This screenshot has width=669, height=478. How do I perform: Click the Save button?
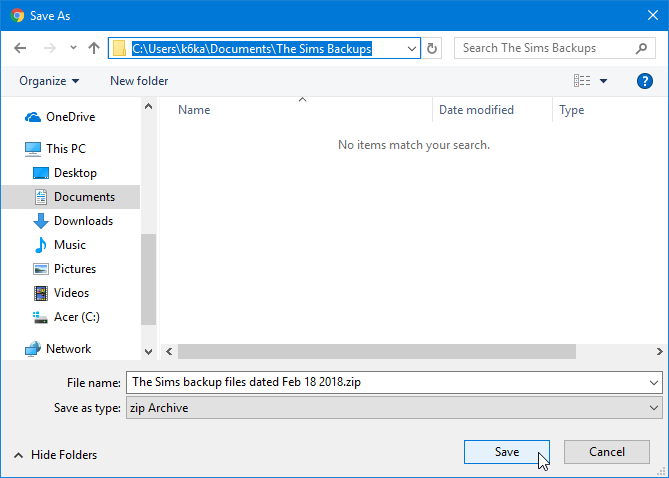pos(507,452)
